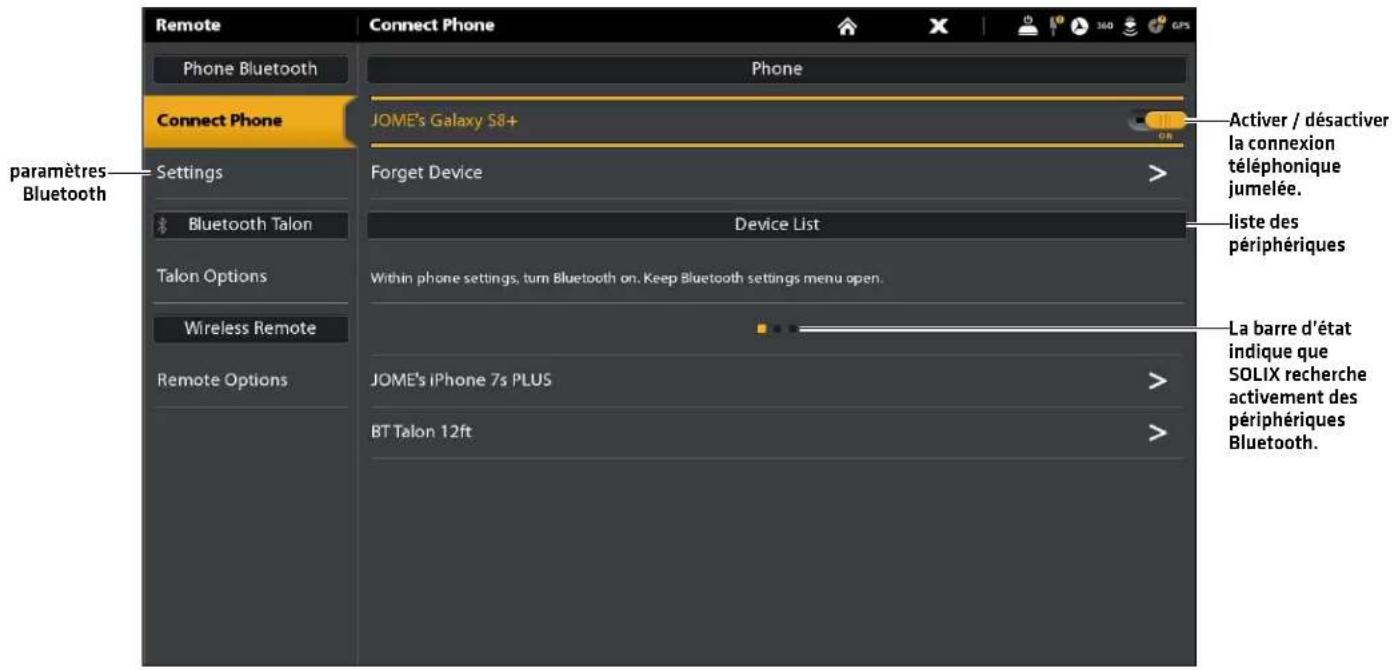Open Forget Device arrow
This screenshot has height=670, width=1392.
click(1158, 173)
